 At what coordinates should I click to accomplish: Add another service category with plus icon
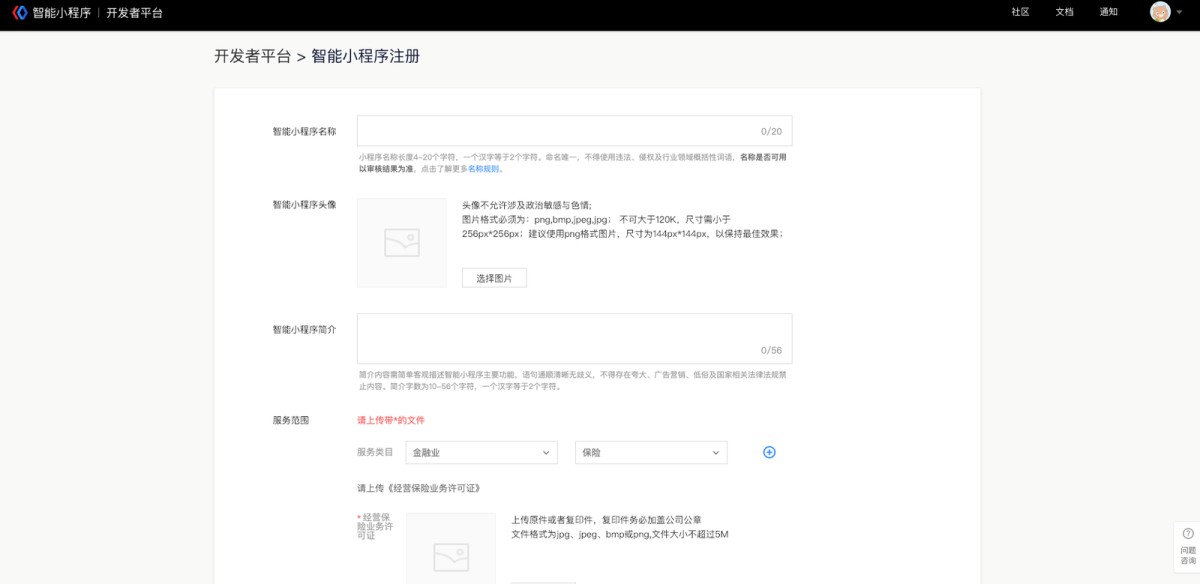tap(769, 452)
